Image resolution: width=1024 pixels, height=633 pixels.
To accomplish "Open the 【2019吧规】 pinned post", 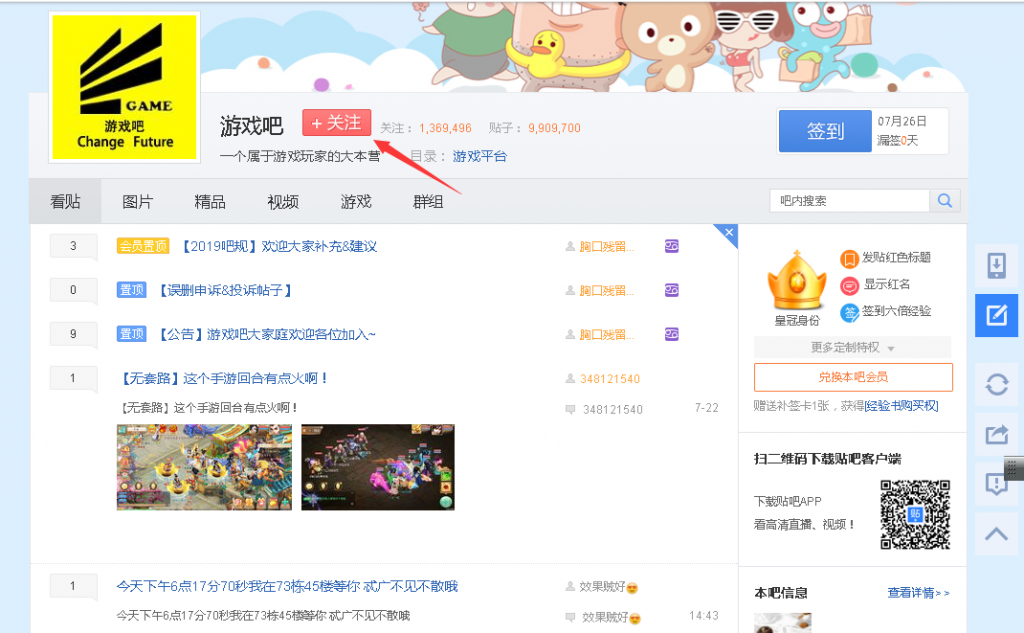I will click(278, 246).
